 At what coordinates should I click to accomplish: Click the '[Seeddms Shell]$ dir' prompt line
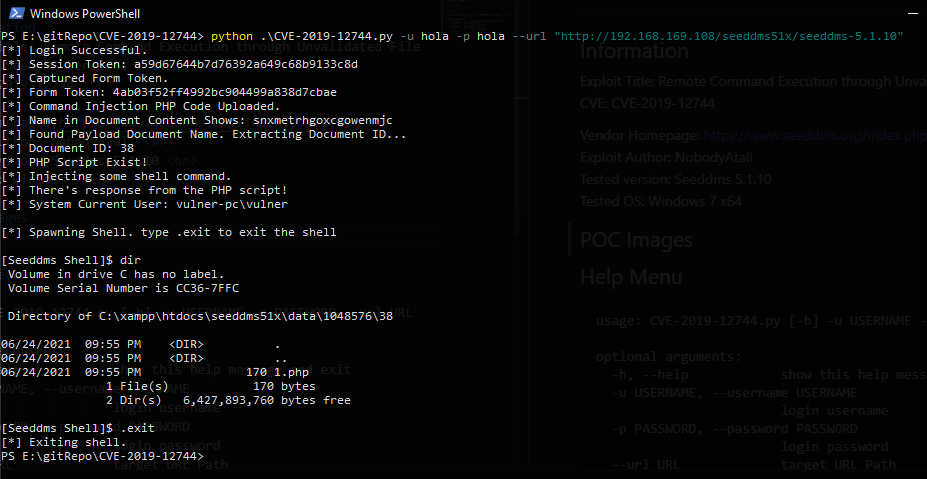point(71,260)
